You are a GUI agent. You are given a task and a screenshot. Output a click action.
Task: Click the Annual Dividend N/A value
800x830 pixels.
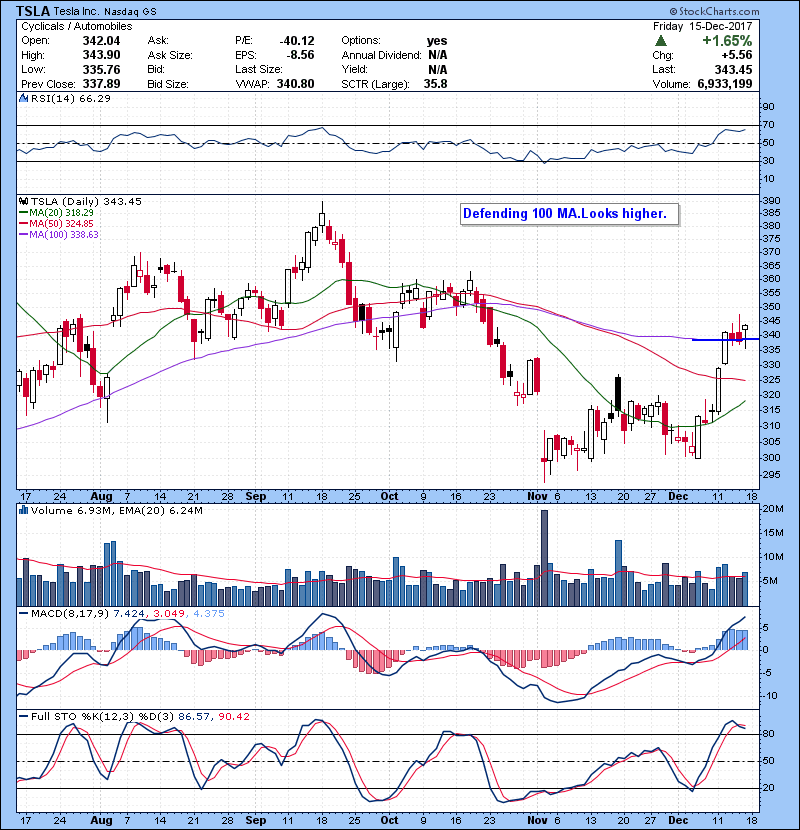tap(437, 55)
